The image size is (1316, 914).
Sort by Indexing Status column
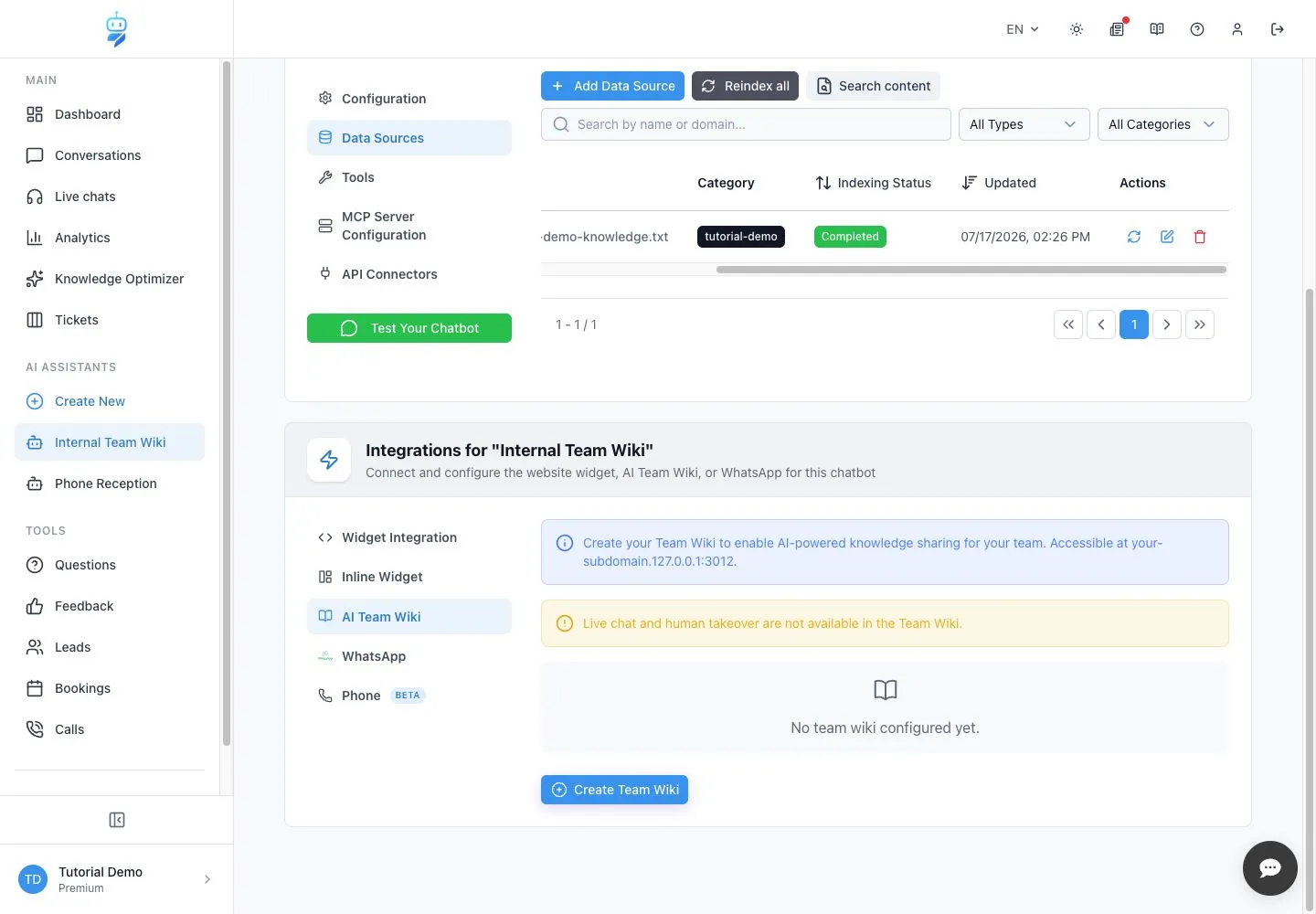pyautogui.click(x=873, y=183)
